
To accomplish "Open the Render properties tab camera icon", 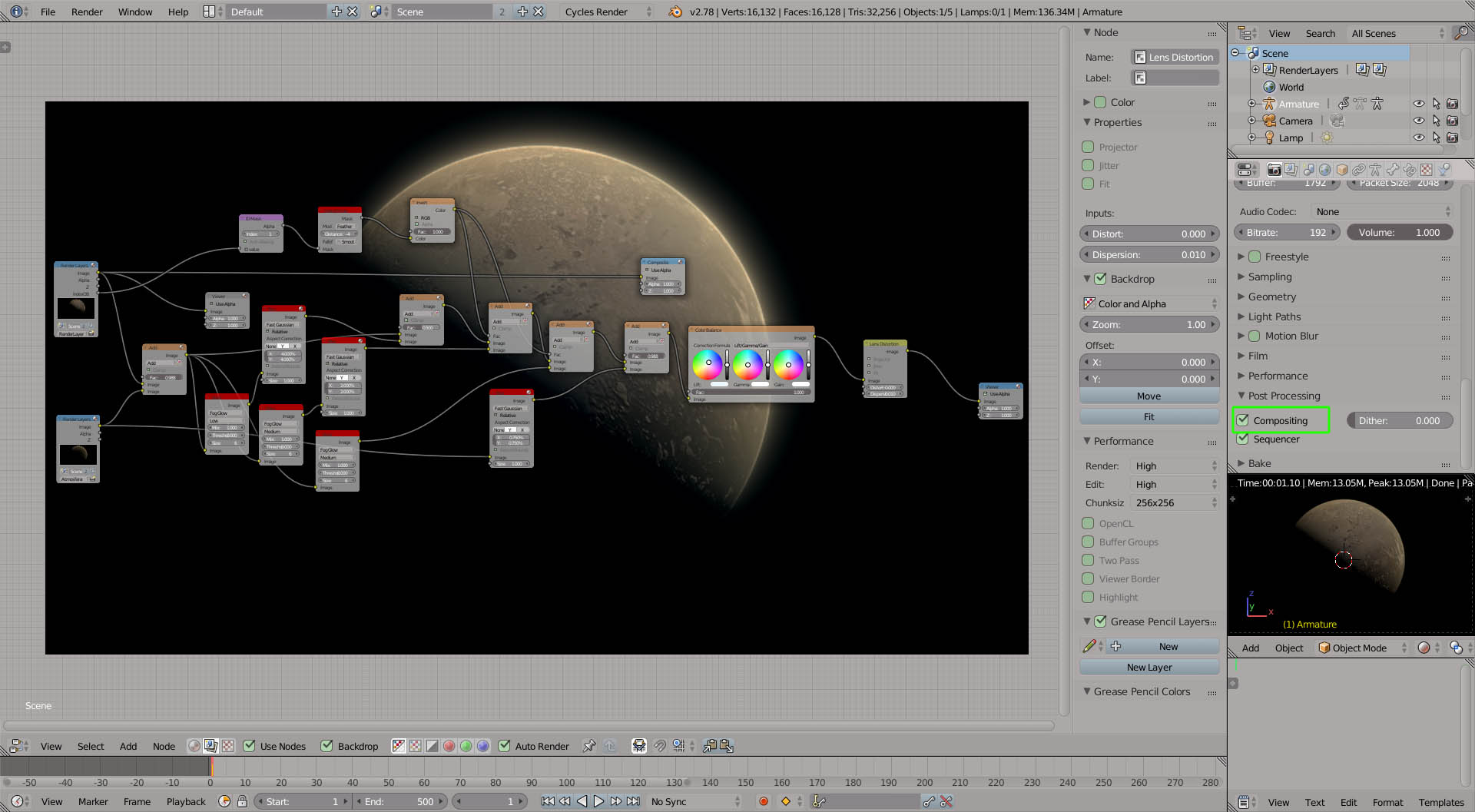I will (1274, 170).
